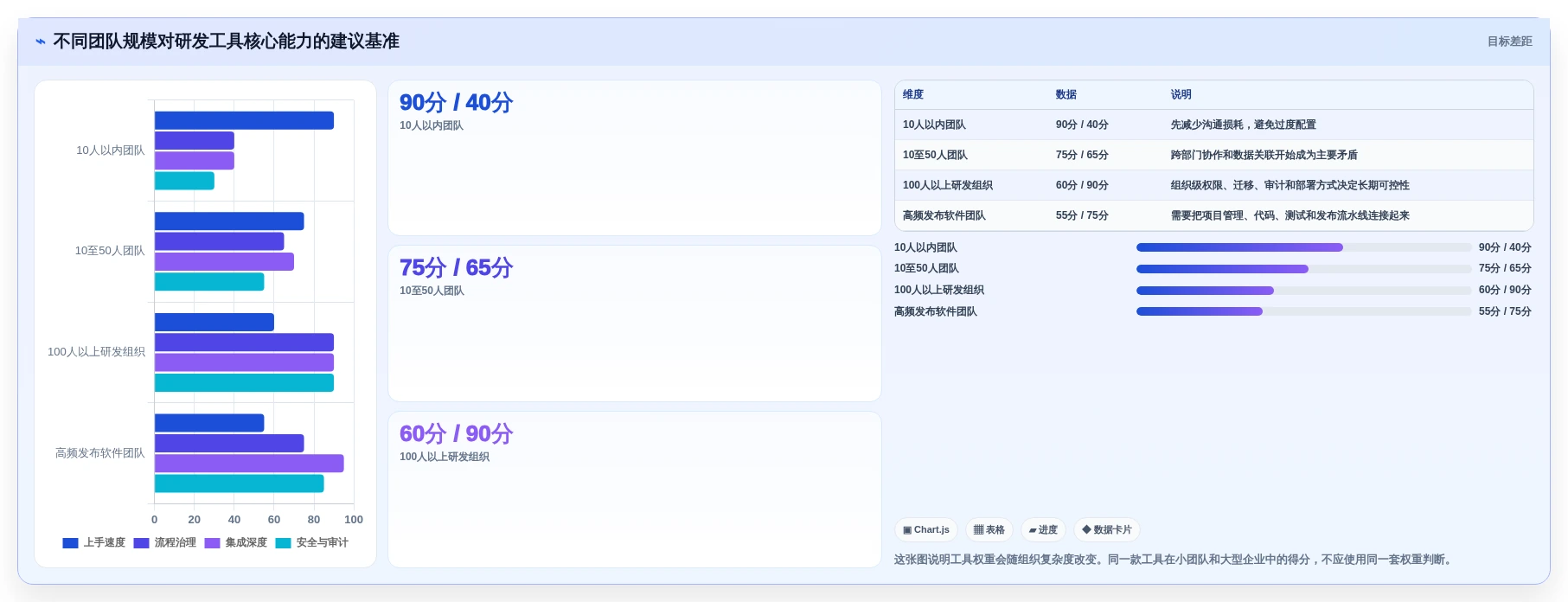Screen dimensions: 1568x602
Task: Click the description 需要把项目管理、代码、测试和发布流水线连接起来
Action: 1290,215
